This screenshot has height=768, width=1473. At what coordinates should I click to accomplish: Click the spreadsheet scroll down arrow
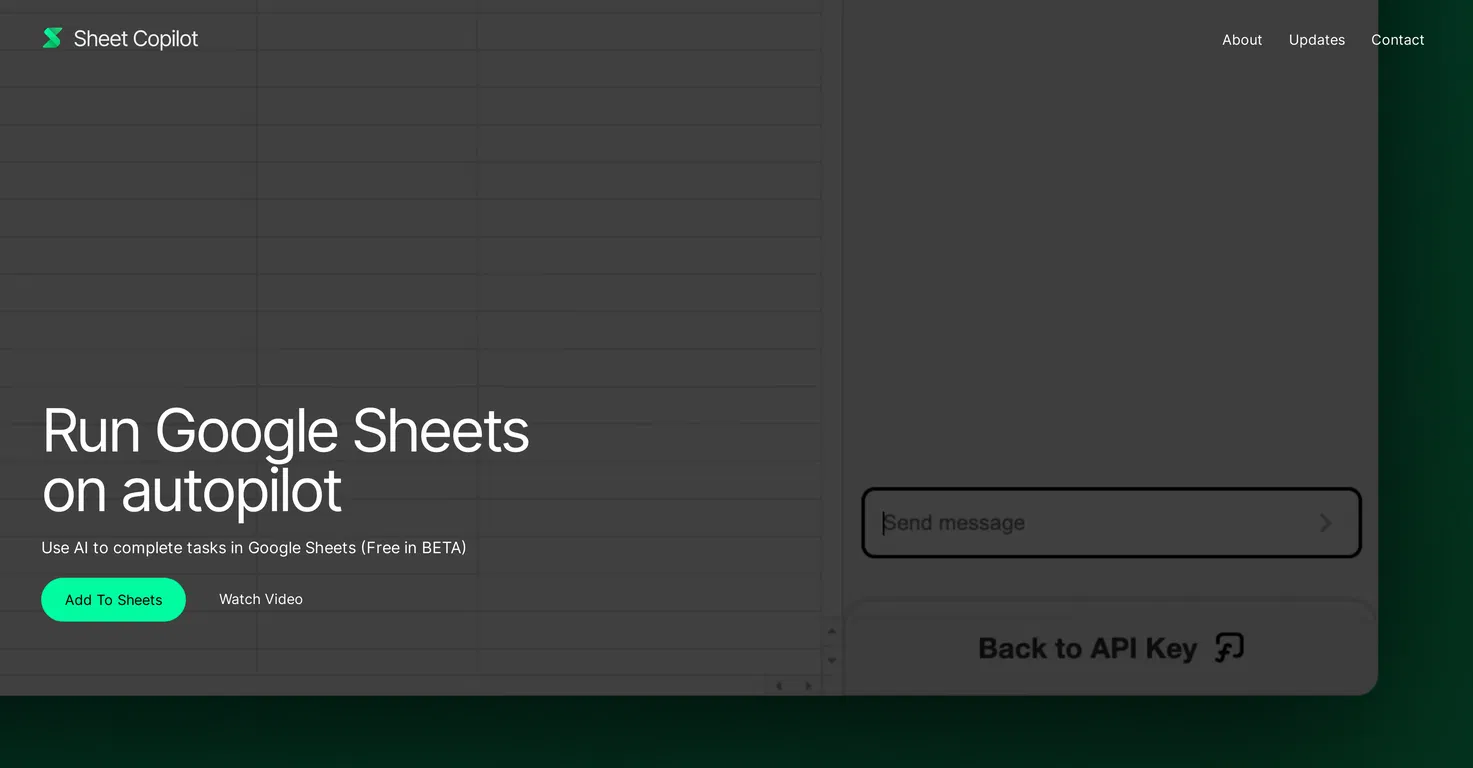(x=831, y=661)
